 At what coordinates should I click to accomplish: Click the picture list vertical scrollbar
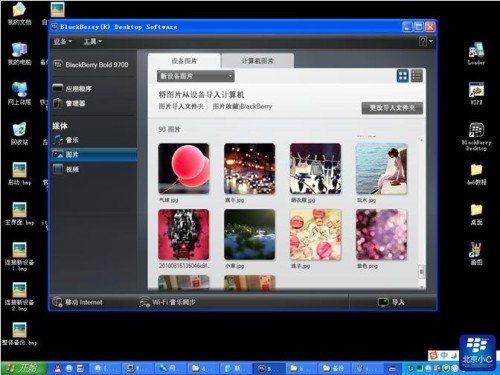(421, 213)
